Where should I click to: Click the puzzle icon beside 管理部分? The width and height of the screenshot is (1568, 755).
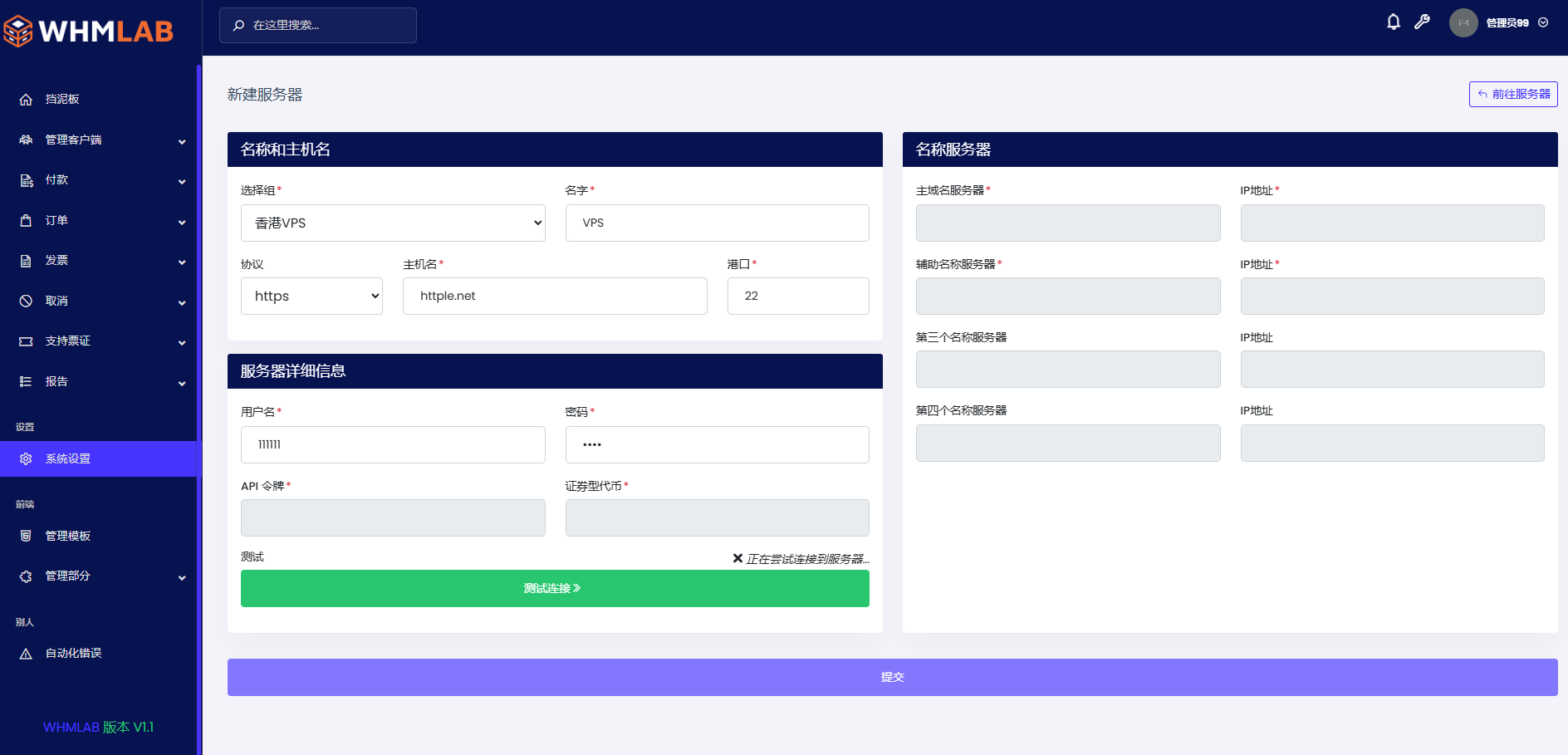click(x=26, y=576)
